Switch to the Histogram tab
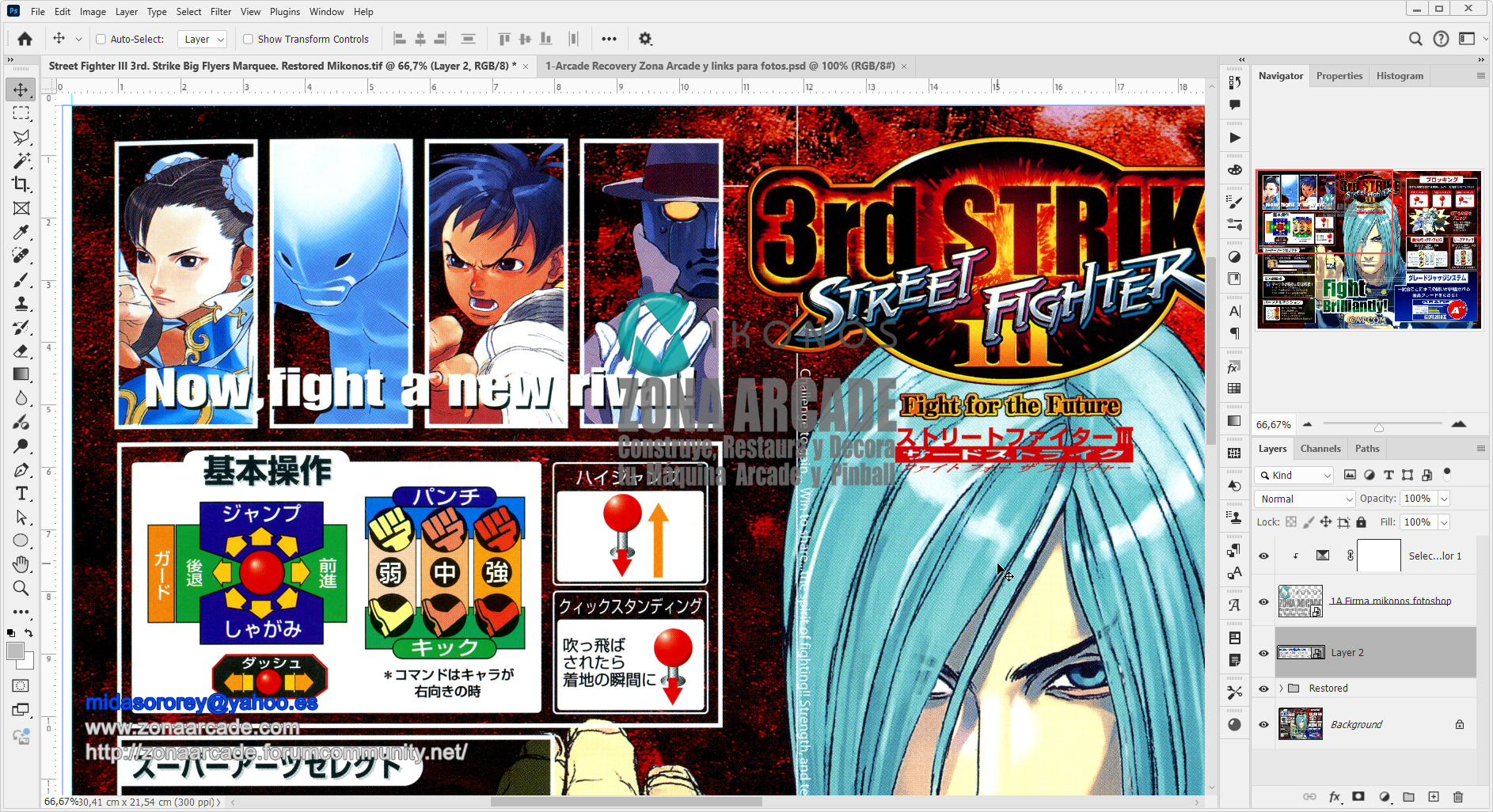 [1400, 76]
